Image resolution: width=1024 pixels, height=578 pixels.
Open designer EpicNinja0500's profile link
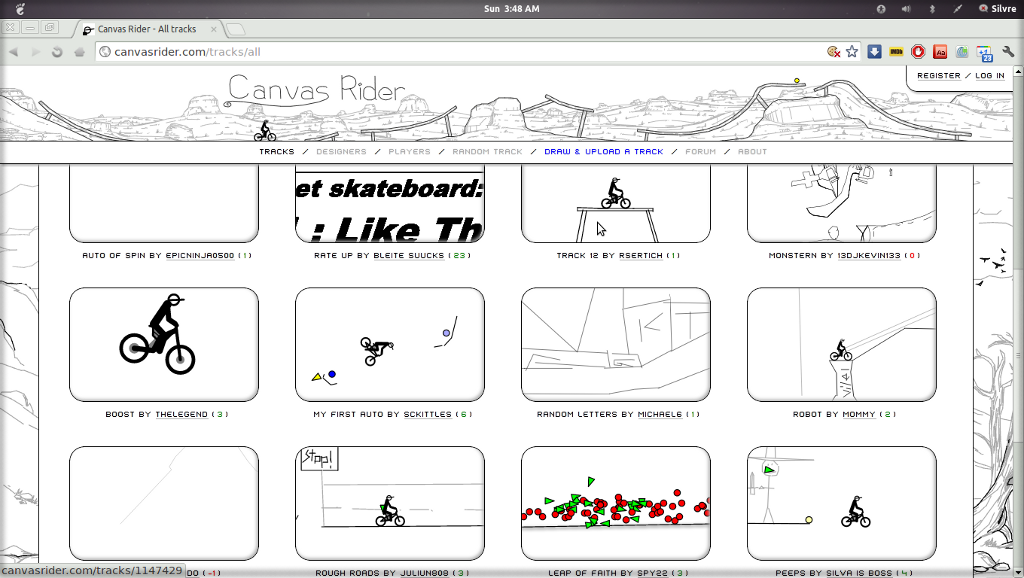tap(200, 255)
